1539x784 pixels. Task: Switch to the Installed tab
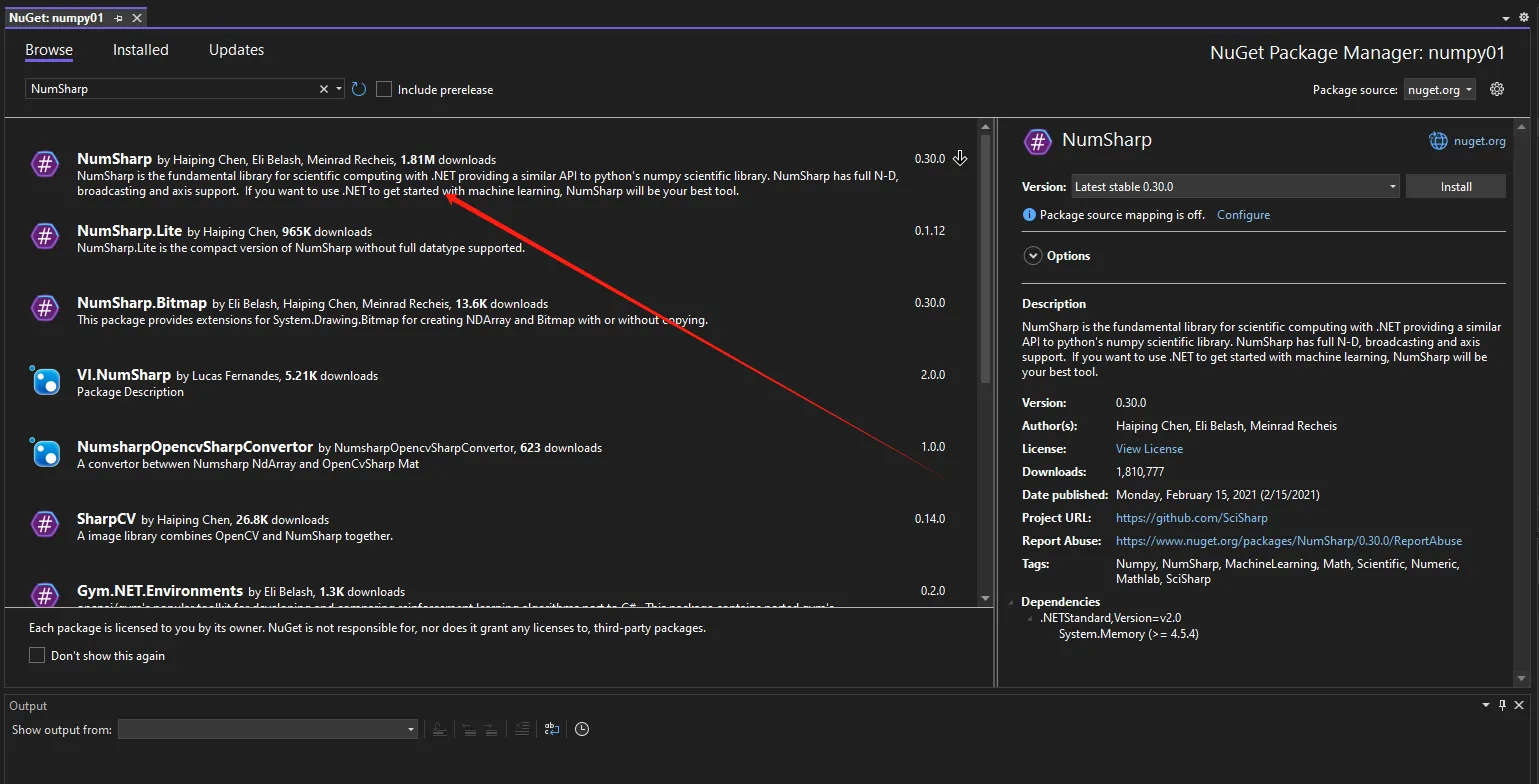(x=141, y=50)
